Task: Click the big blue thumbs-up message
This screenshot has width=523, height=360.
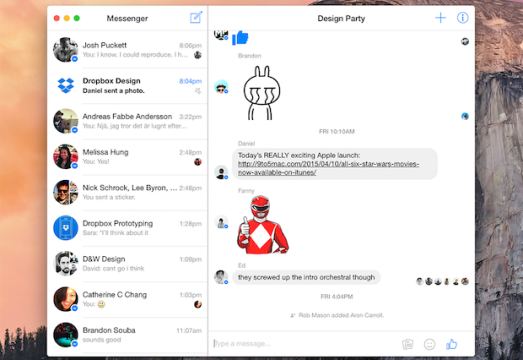Action: pos(240,37)
